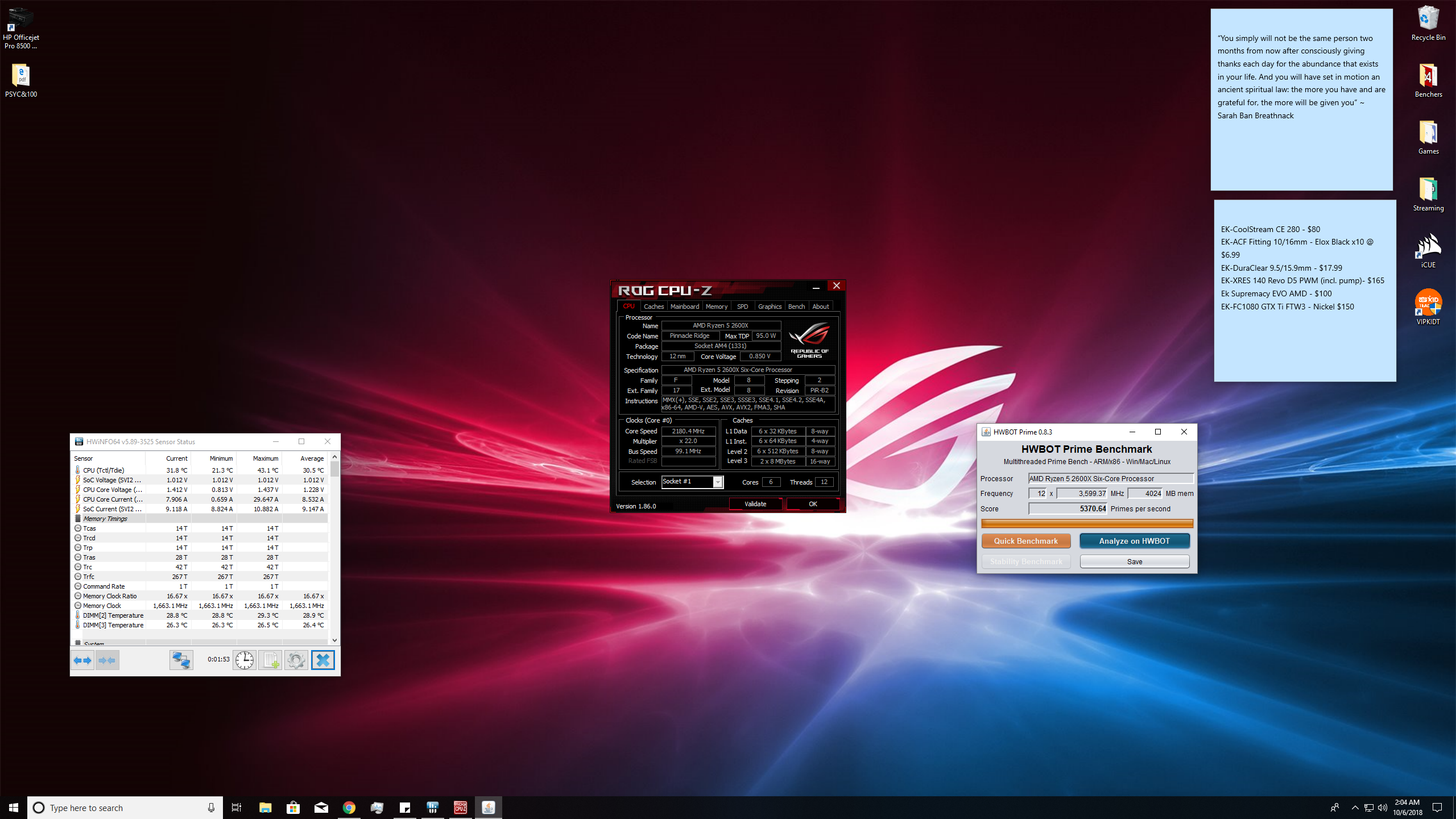The width and height of the screenshot is (1456, 819).
Task: Switch to CPU-Z Mainboard tab
Action: click(685, 307)
